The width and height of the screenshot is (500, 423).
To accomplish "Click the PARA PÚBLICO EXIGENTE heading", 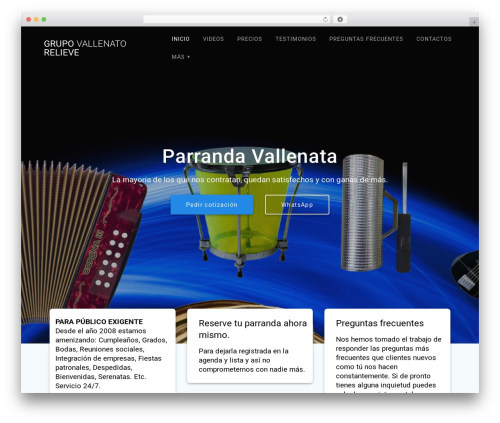I will pos(99,322).
